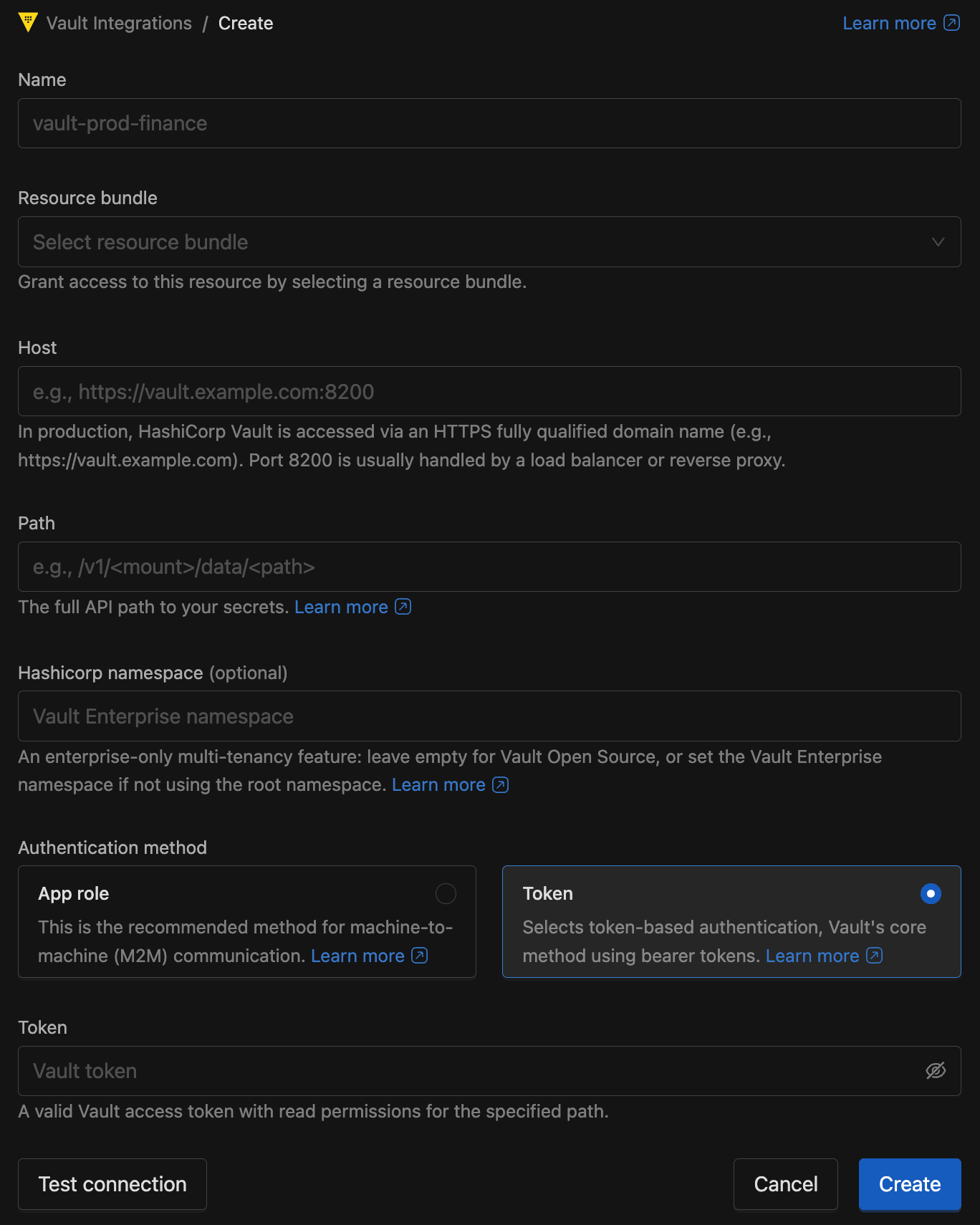Click external-link icon in App role card
The width and height of the screenshot is (980, 1225).
420,956
